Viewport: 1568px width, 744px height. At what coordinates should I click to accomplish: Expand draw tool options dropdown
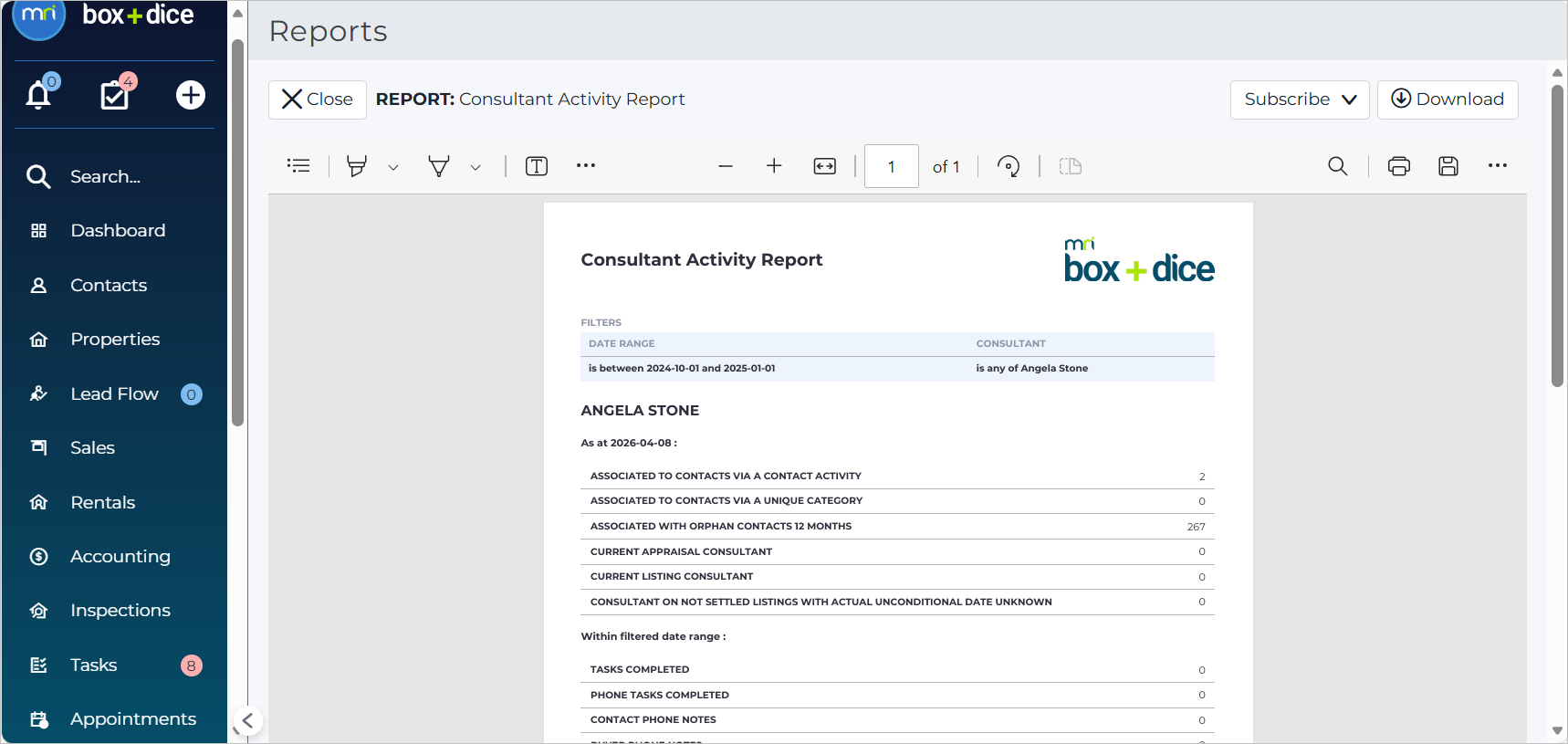tap(476, 168)
